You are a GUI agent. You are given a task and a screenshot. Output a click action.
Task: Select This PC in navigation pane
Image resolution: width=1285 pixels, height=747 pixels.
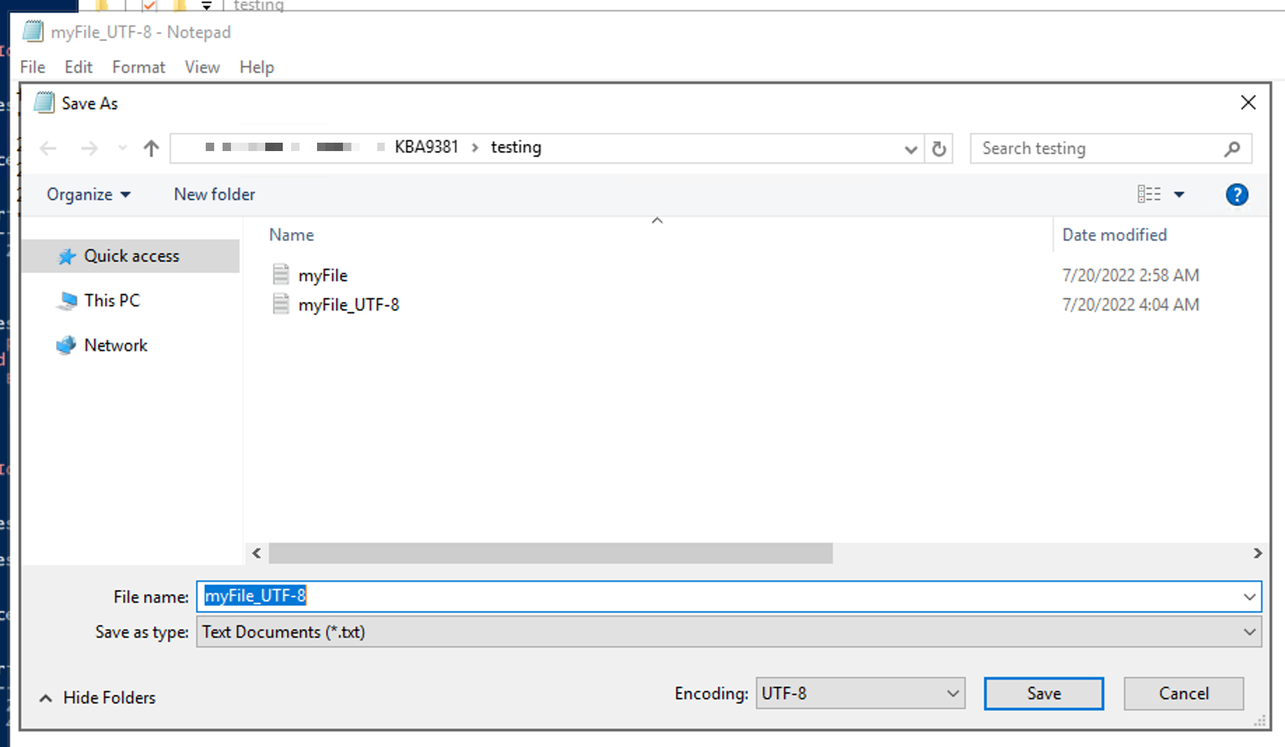coord(111,300)
